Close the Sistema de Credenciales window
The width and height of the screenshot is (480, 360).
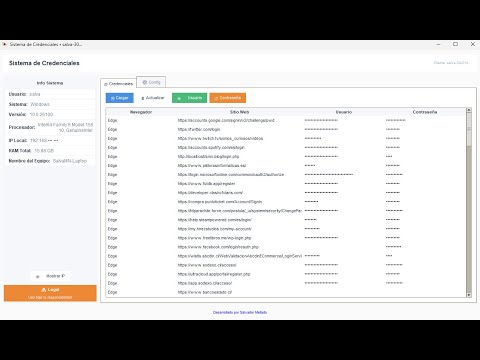(473, 44)
